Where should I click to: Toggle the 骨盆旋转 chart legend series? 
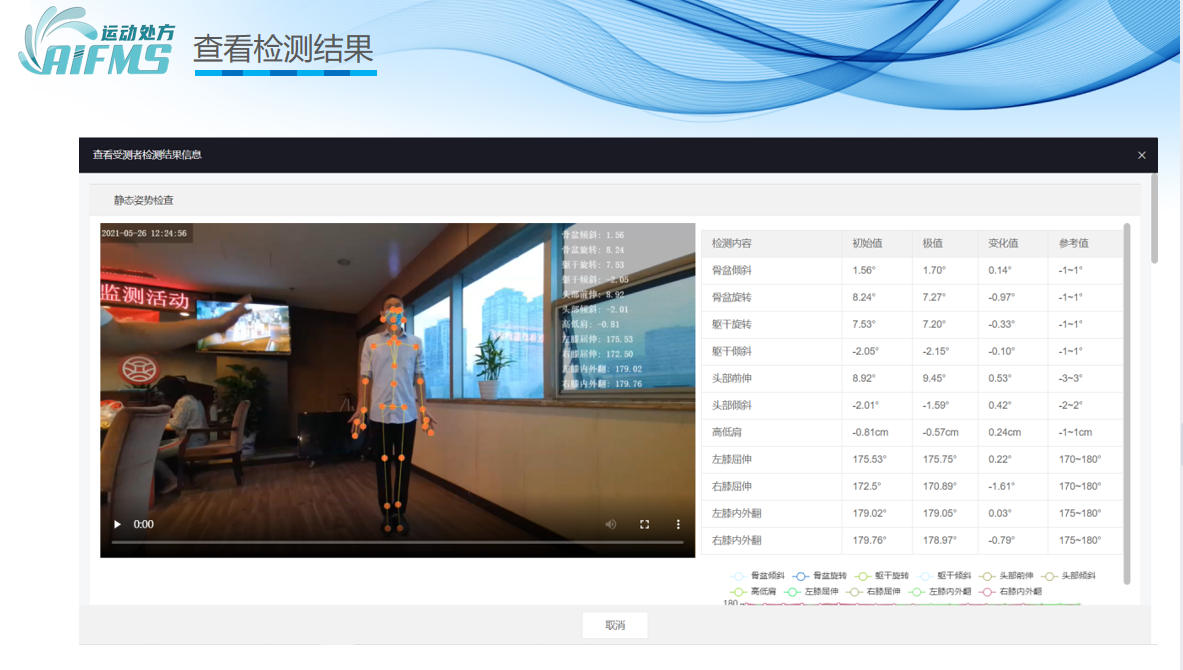[x=819, y=576]
